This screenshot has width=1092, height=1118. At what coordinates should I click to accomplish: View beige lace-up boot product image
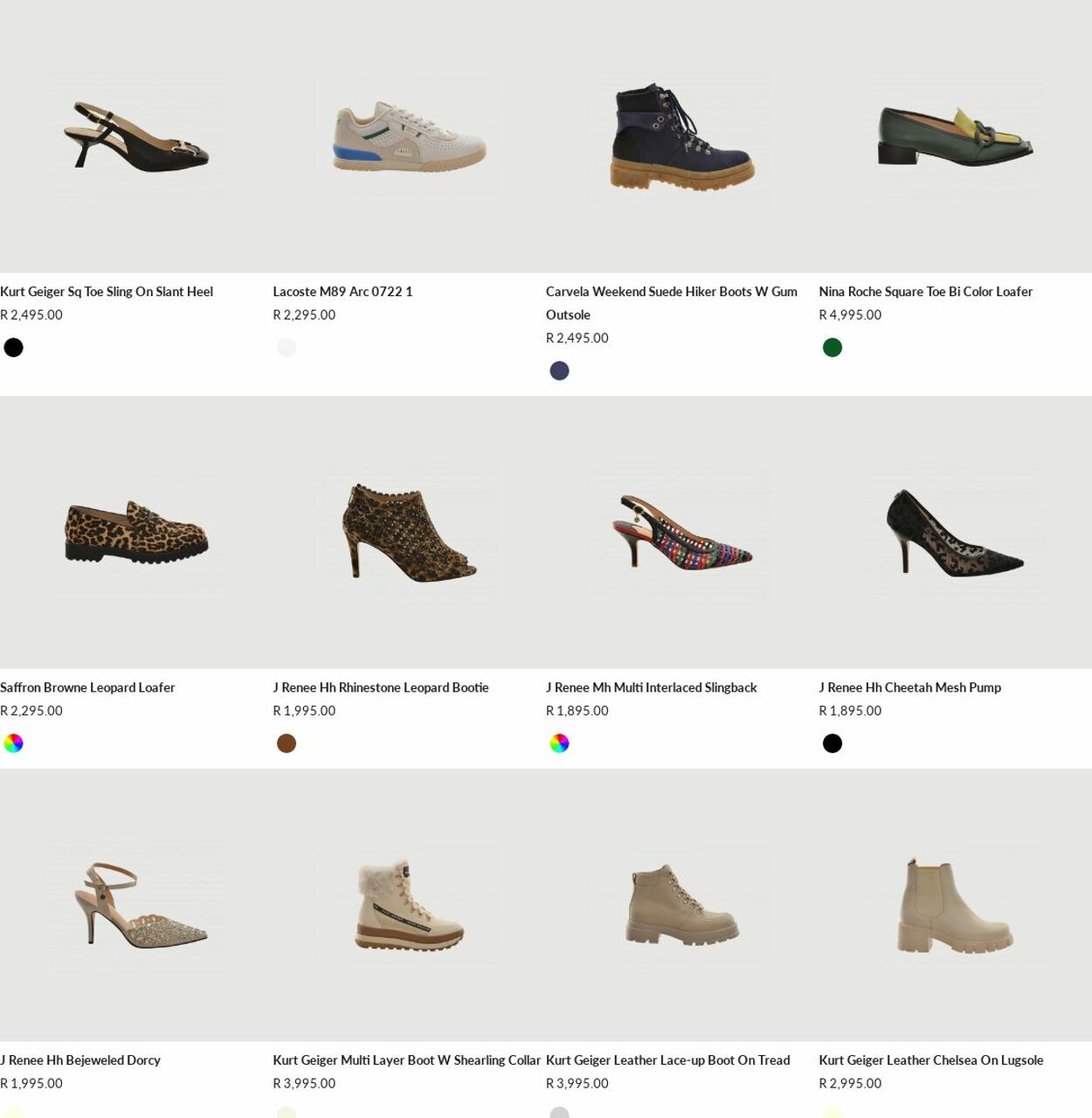(682, 905)
